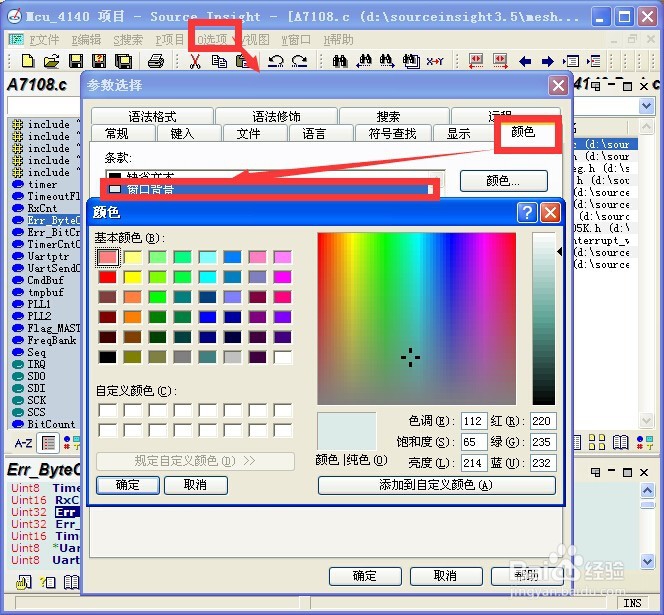Click the luminance slider arrow marker
This screenshot has height=615, width=664.
559,252
